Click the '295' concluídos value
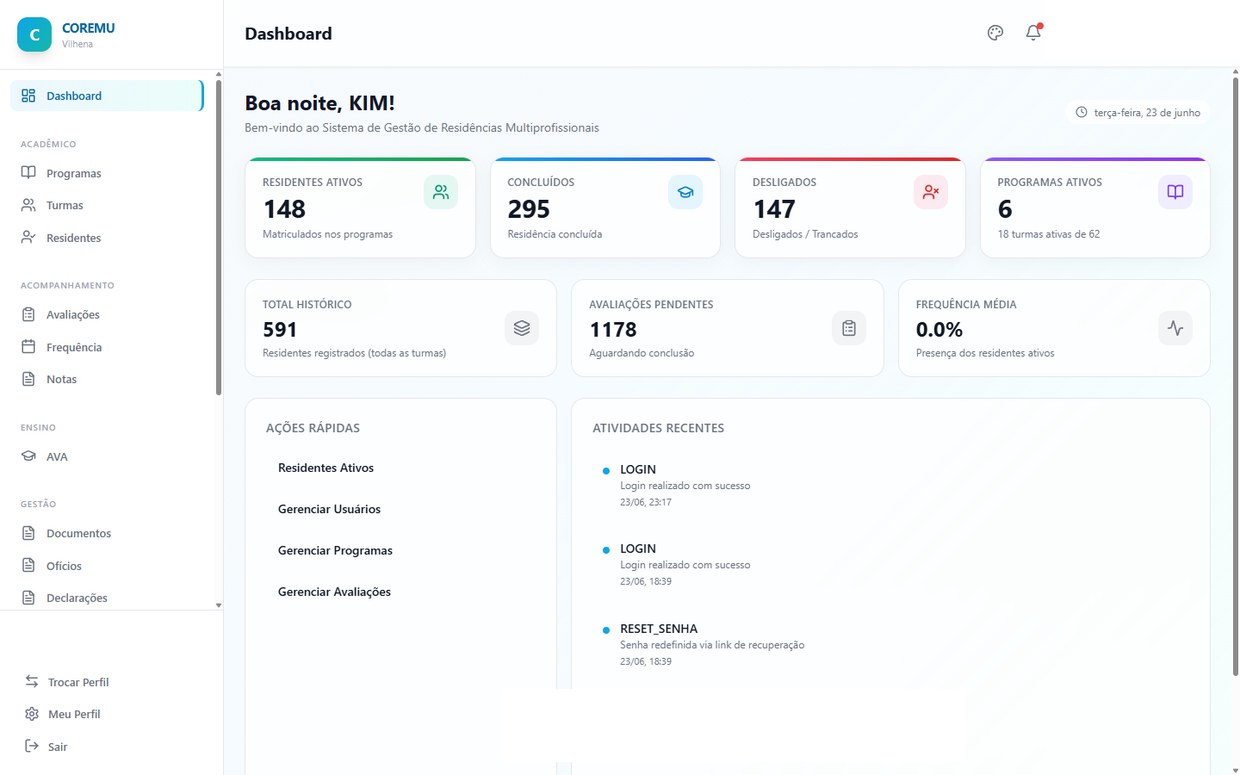Image resolution: width=1240 pixels, height=775 pixels. 529,209
